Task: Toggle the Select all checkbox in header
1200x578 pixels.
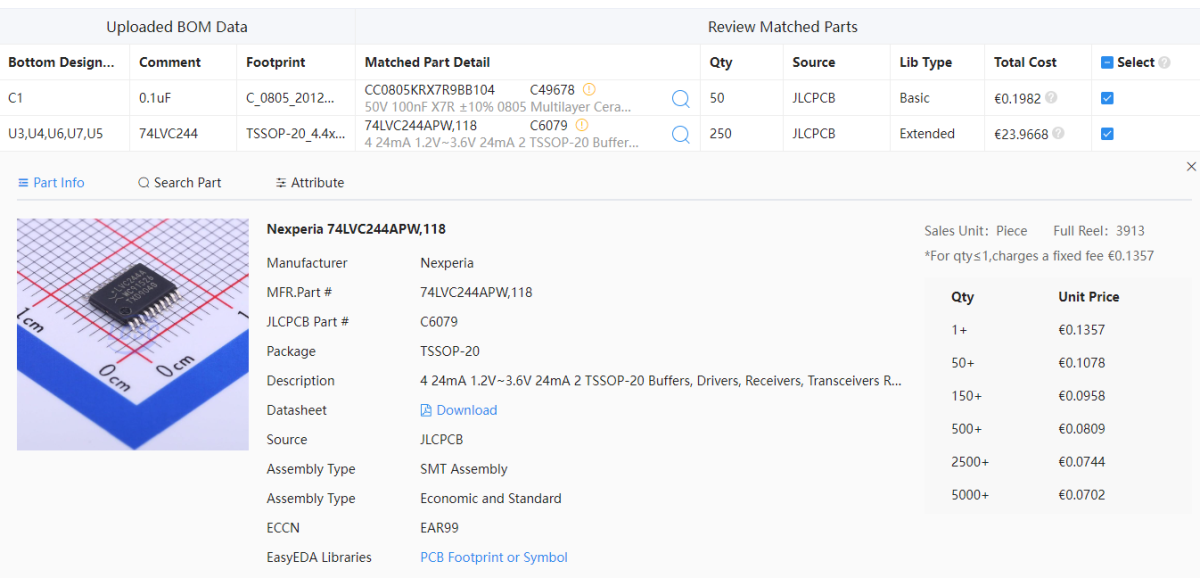Action: 1107,62
